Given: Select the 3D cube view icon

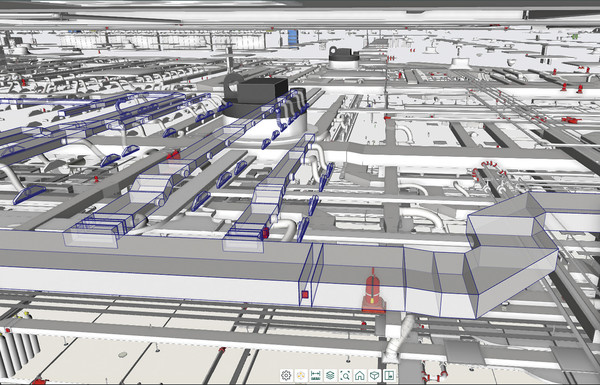Looking at the screenshot, I should (375, 375).
